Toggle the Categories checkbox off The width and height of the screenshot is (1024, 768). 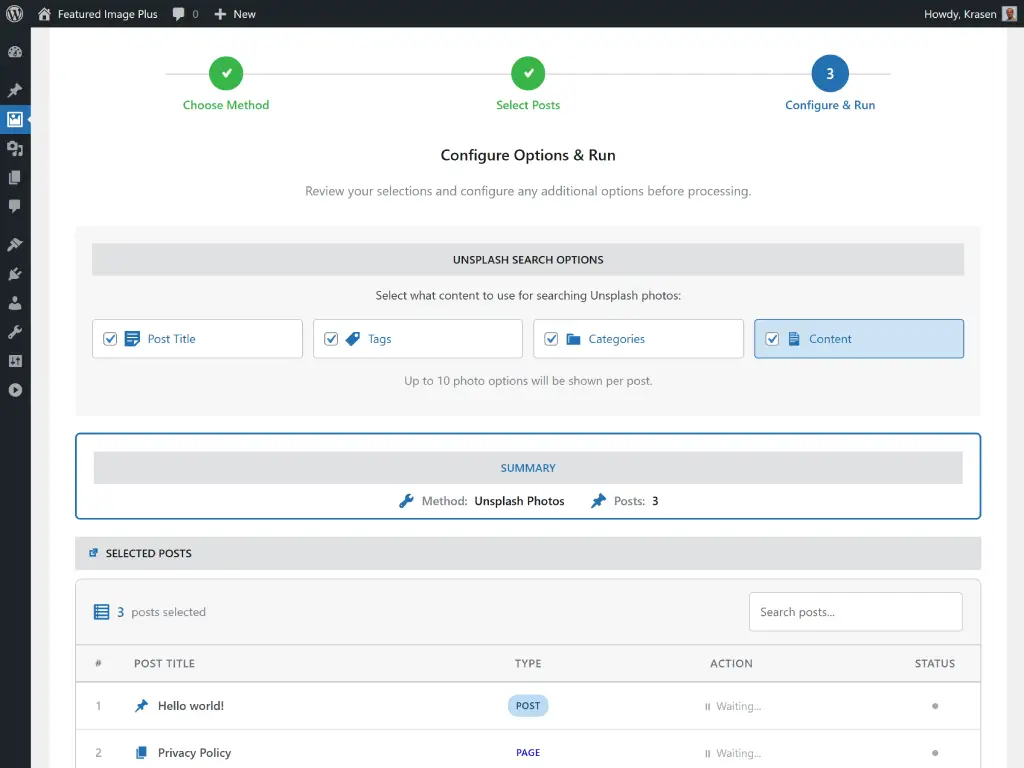point(551,339)
